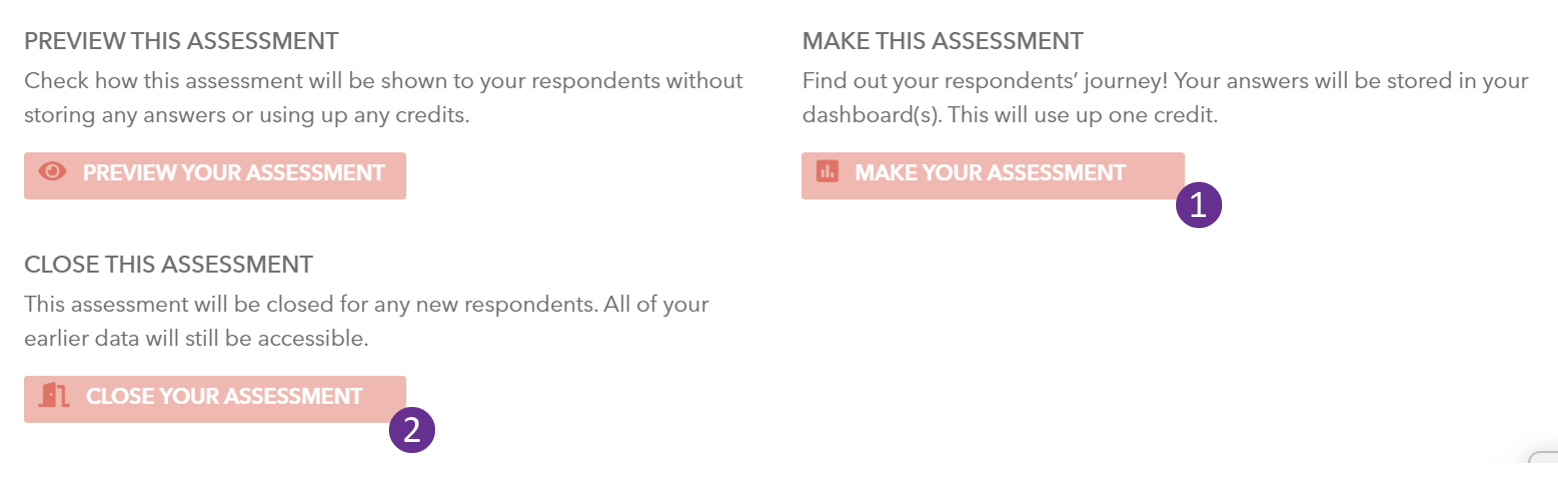Select the Close Your Assessment button
The height and width of the screenshot is (478, 1558).
point(215,399)
